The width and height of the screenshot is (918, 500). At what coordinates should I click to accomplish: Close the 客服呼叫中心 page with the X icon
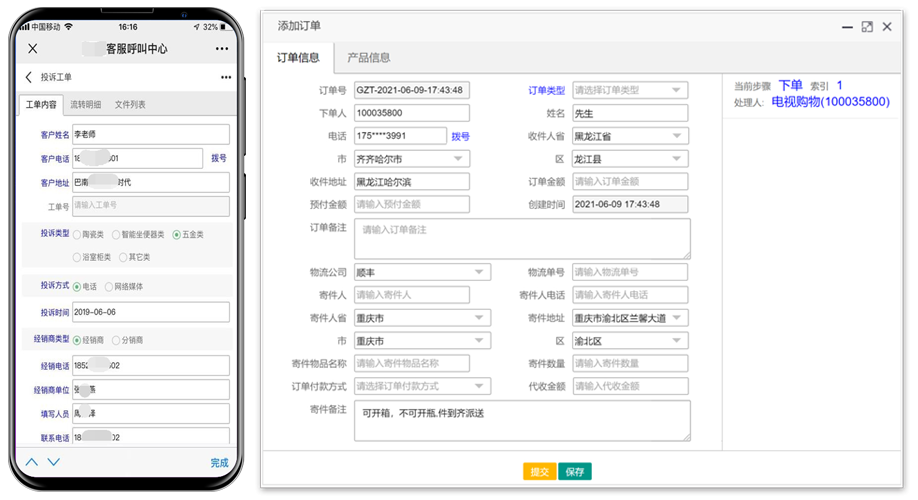[x=33, y=48]
